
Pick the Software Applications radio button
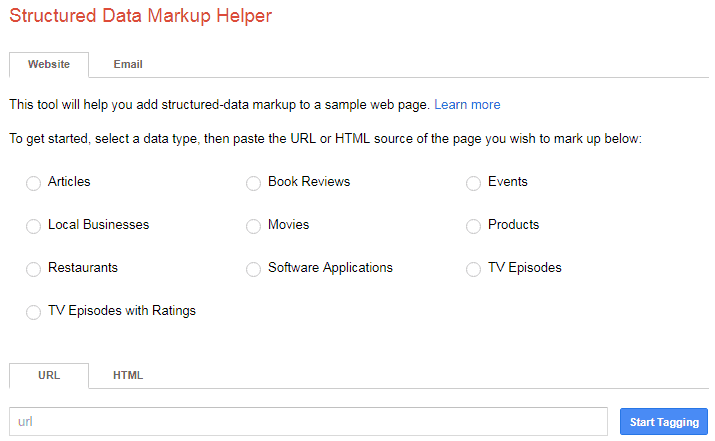(x=254, y=269)
